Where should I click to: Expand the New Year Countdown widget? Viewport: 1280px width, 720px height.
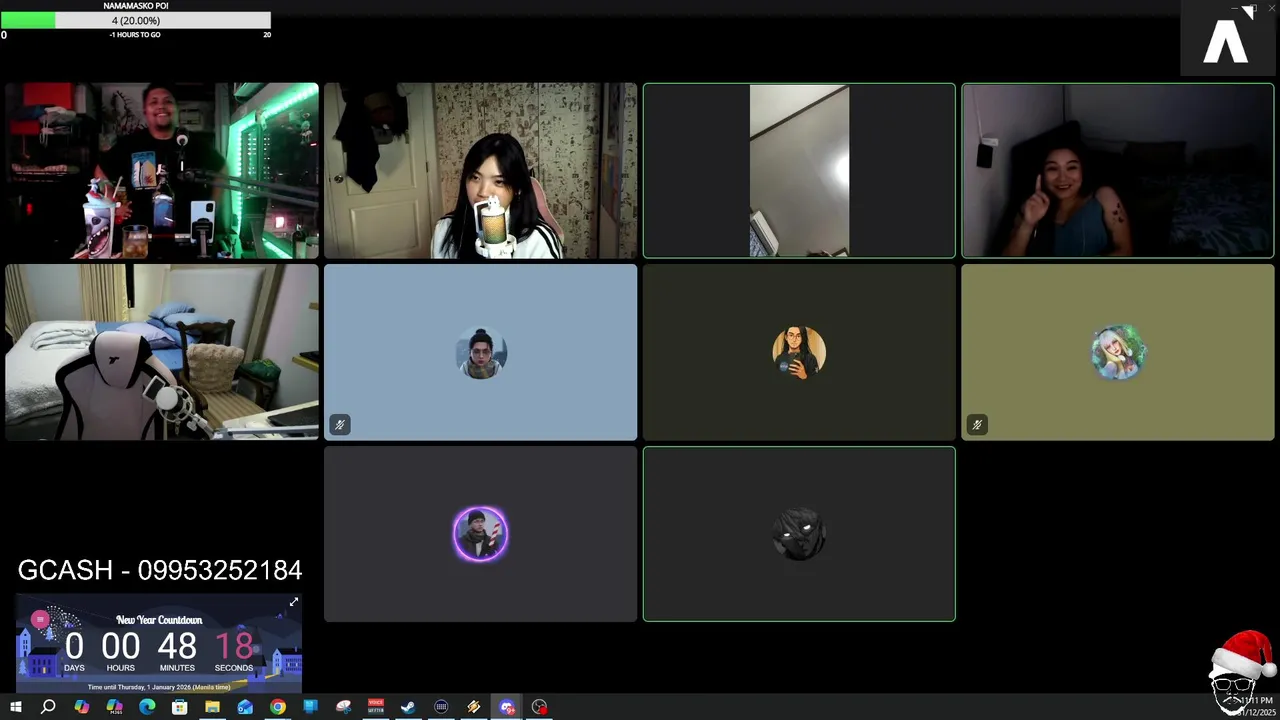294,602
